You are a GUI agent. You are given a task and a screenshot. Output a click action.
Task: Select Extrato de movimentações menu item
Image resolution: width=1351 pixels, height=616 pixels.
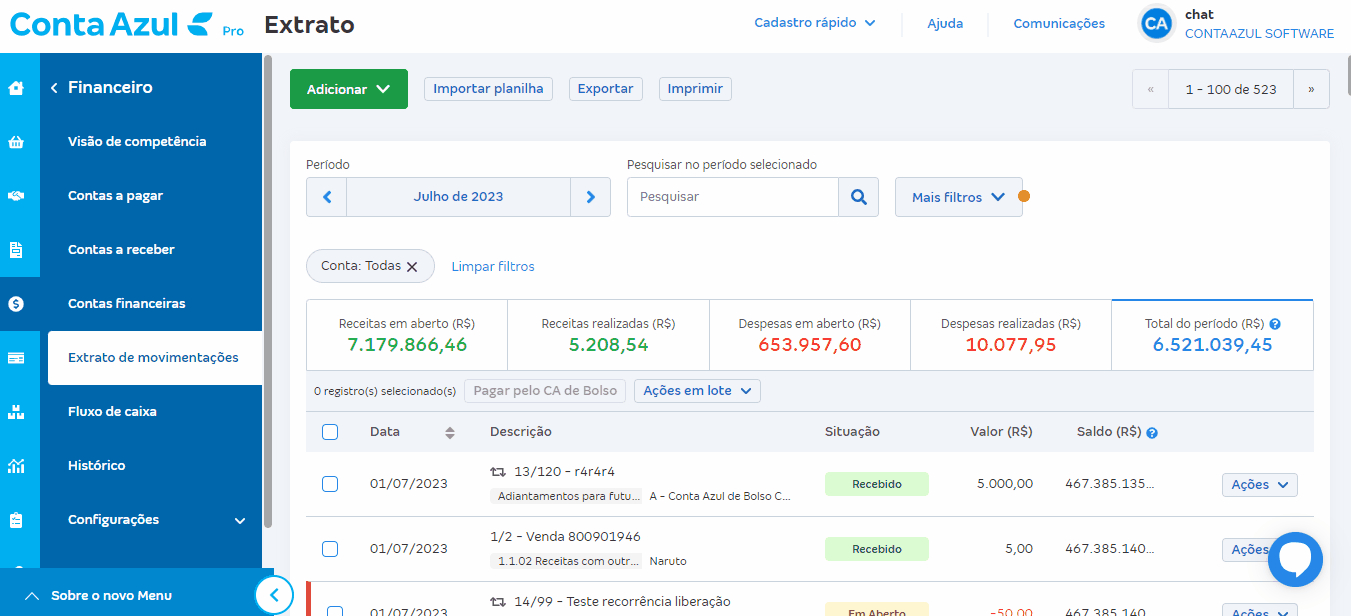[155, 358]
